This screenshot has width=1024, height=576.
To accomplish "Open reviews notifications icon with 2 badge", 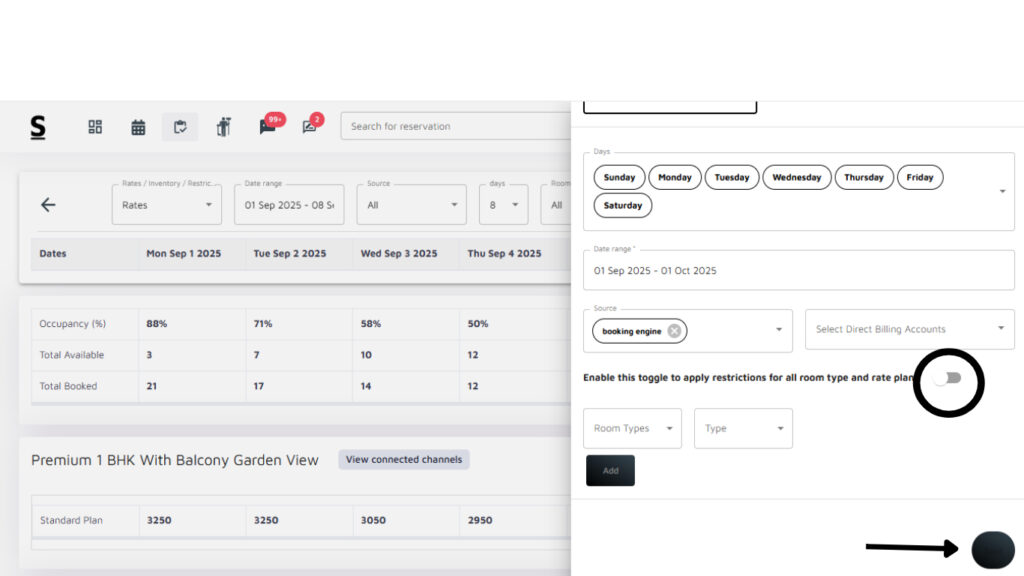I will click(x=311, y=125).
